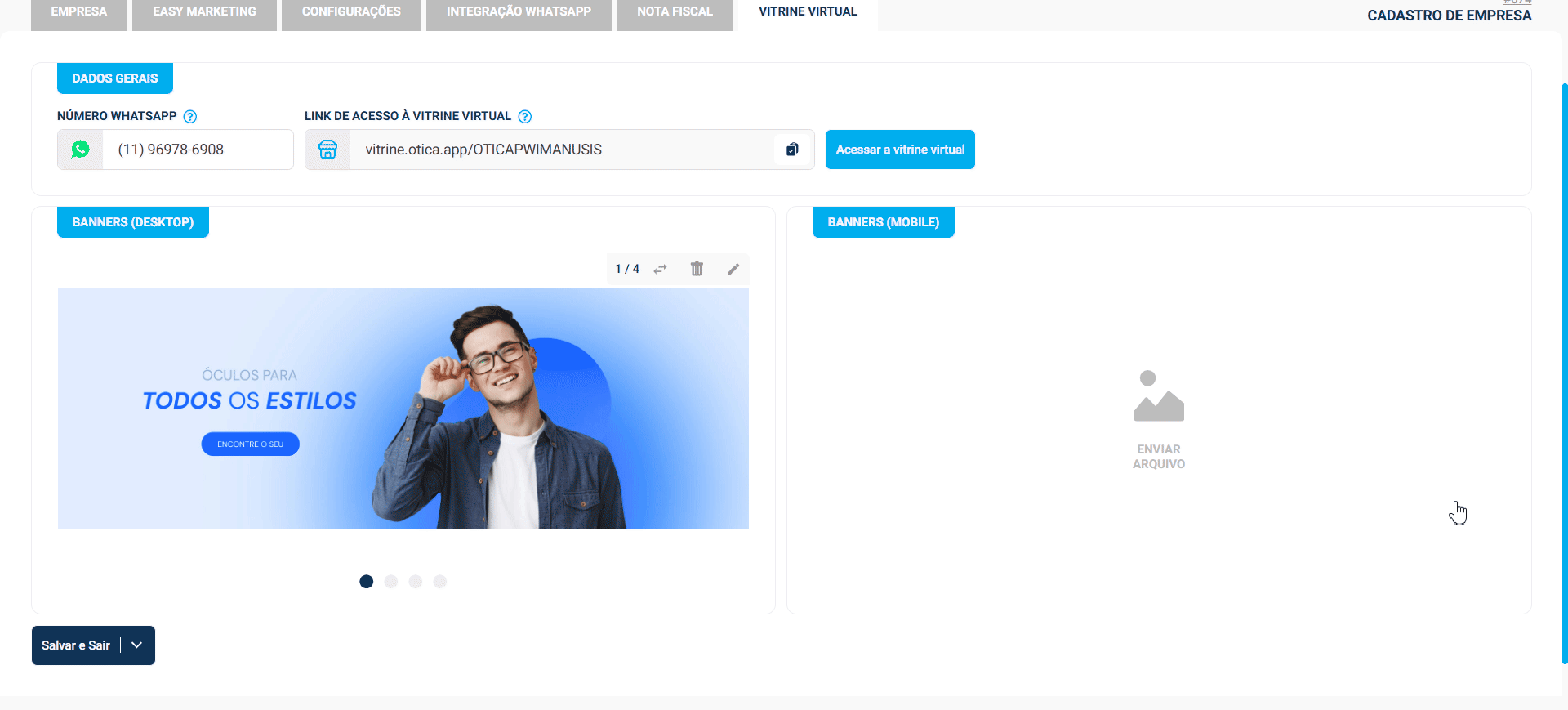Viewport: 1568px width, 710px height.
Task: Click the storefront icon in link field
Action: point(327,150)
